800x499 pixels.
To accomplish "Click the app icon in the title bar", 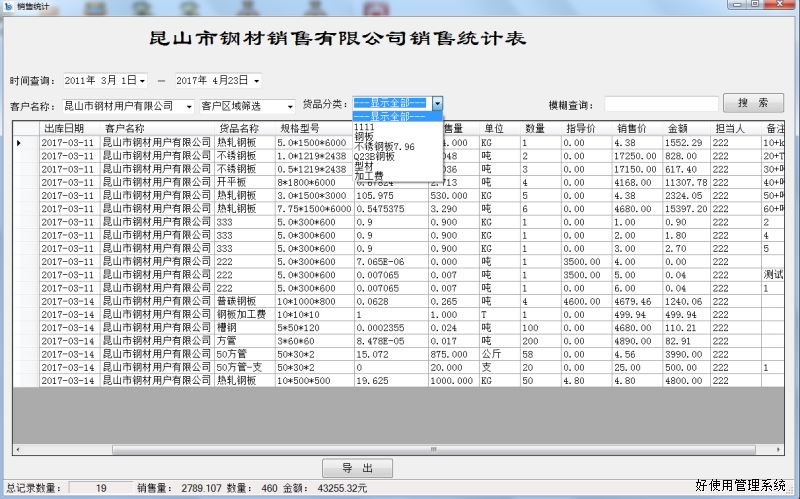I will [8, 6].
